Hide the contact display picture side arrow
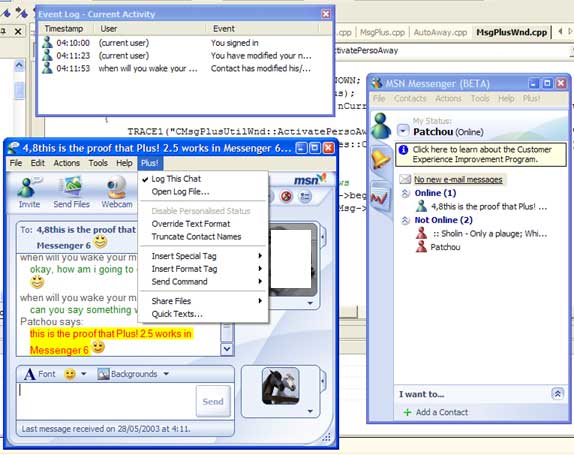Screen dimensions: 574x455 [x=323, y=236]
